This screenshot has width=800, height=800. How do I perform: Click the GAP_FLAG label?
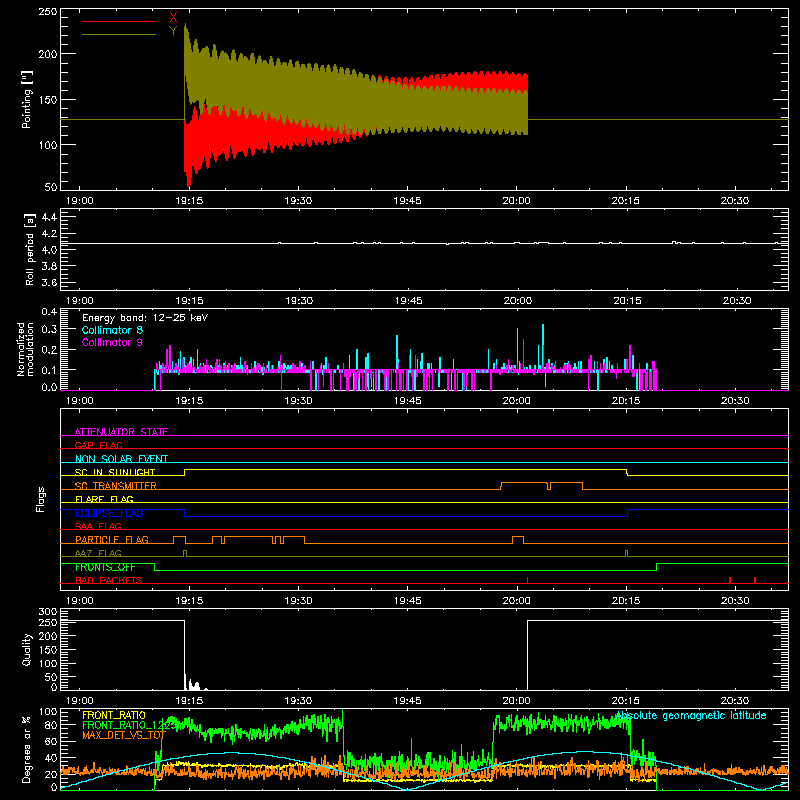98,445
